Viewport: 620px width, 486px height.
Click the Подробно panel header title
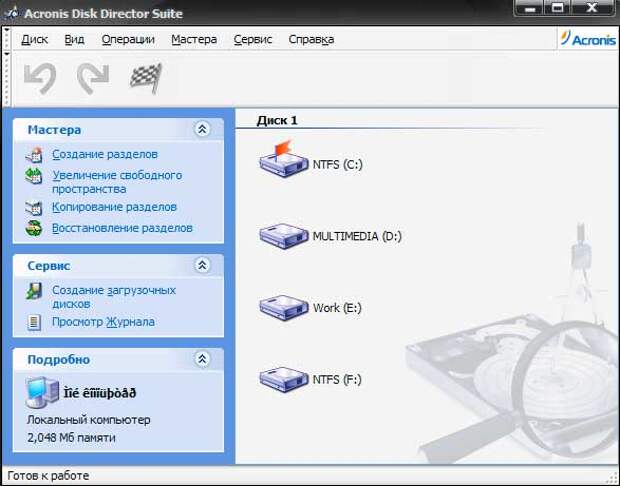(59, 359)
